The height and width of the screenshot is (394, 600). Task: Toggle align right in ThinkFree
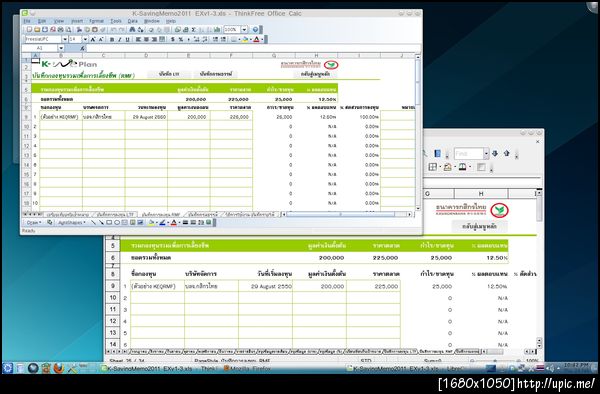[x=154, y=39]
